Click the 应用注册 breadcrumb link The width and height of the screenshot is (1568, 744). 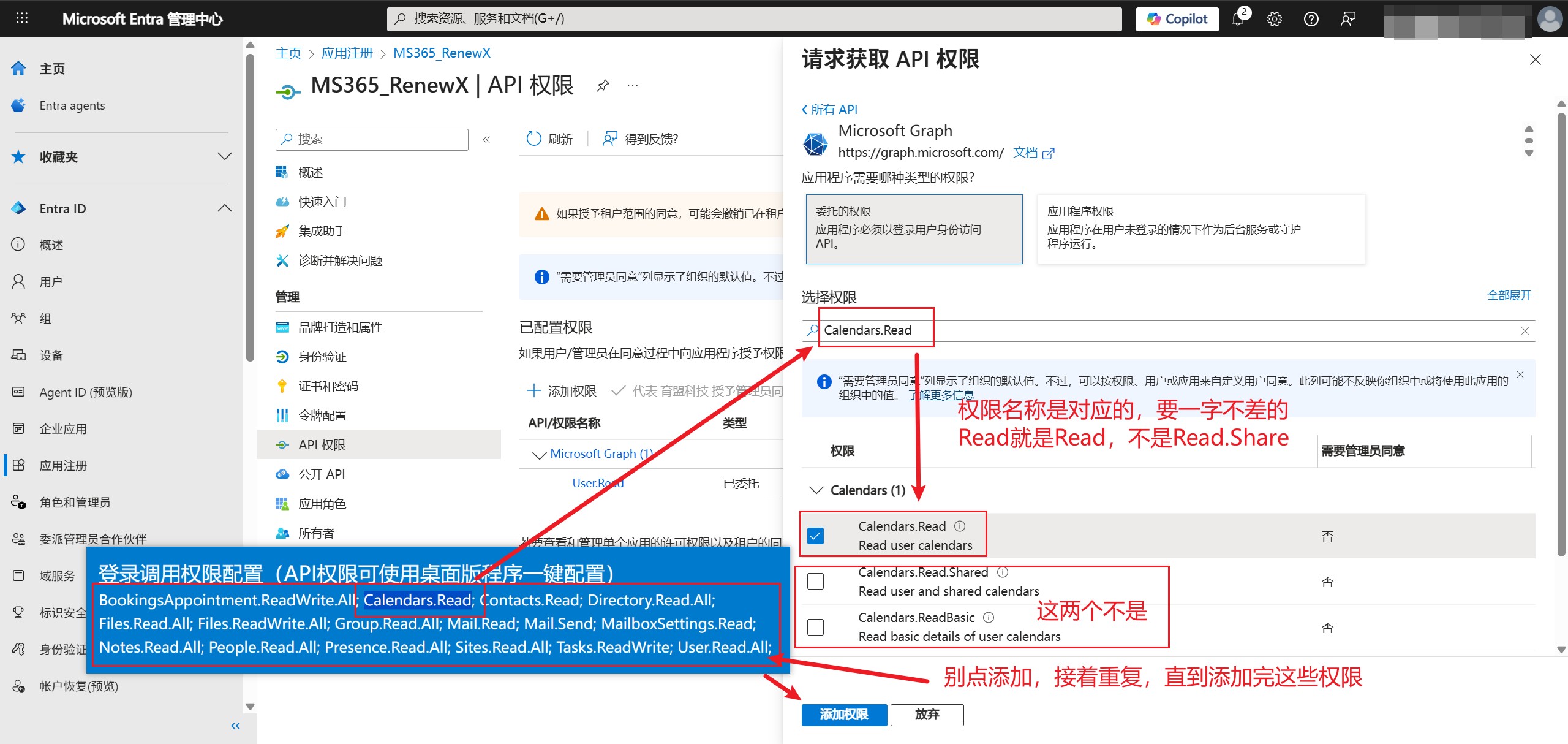coord(347,53)
